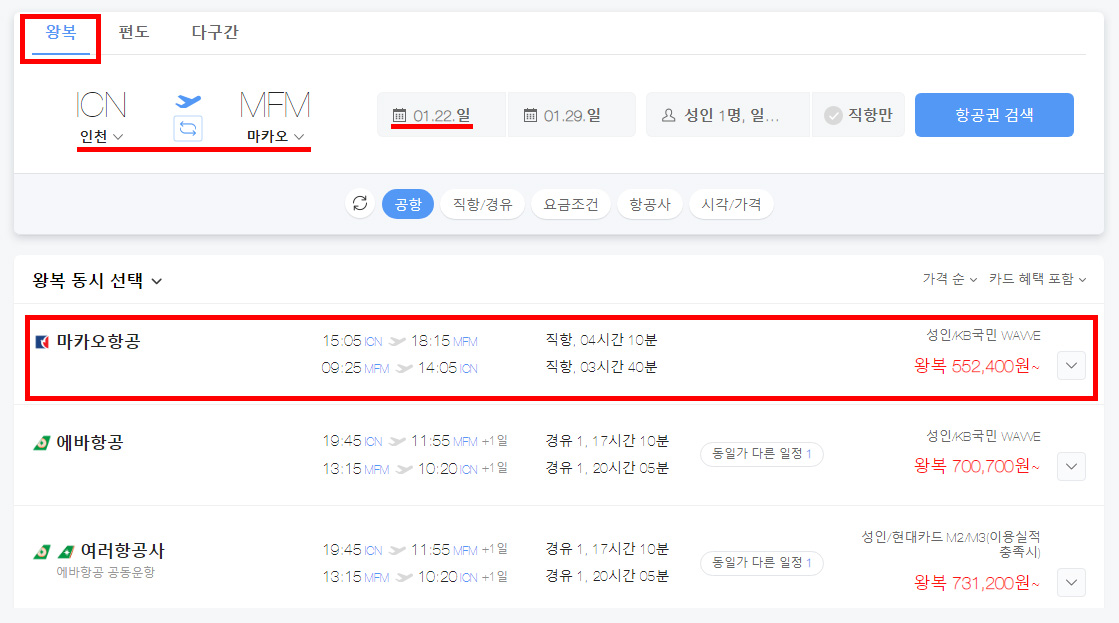Screen dimensions: 1119x623
Task: Click the calendar icon for 01.29 return date
Action: coord(530,115)
